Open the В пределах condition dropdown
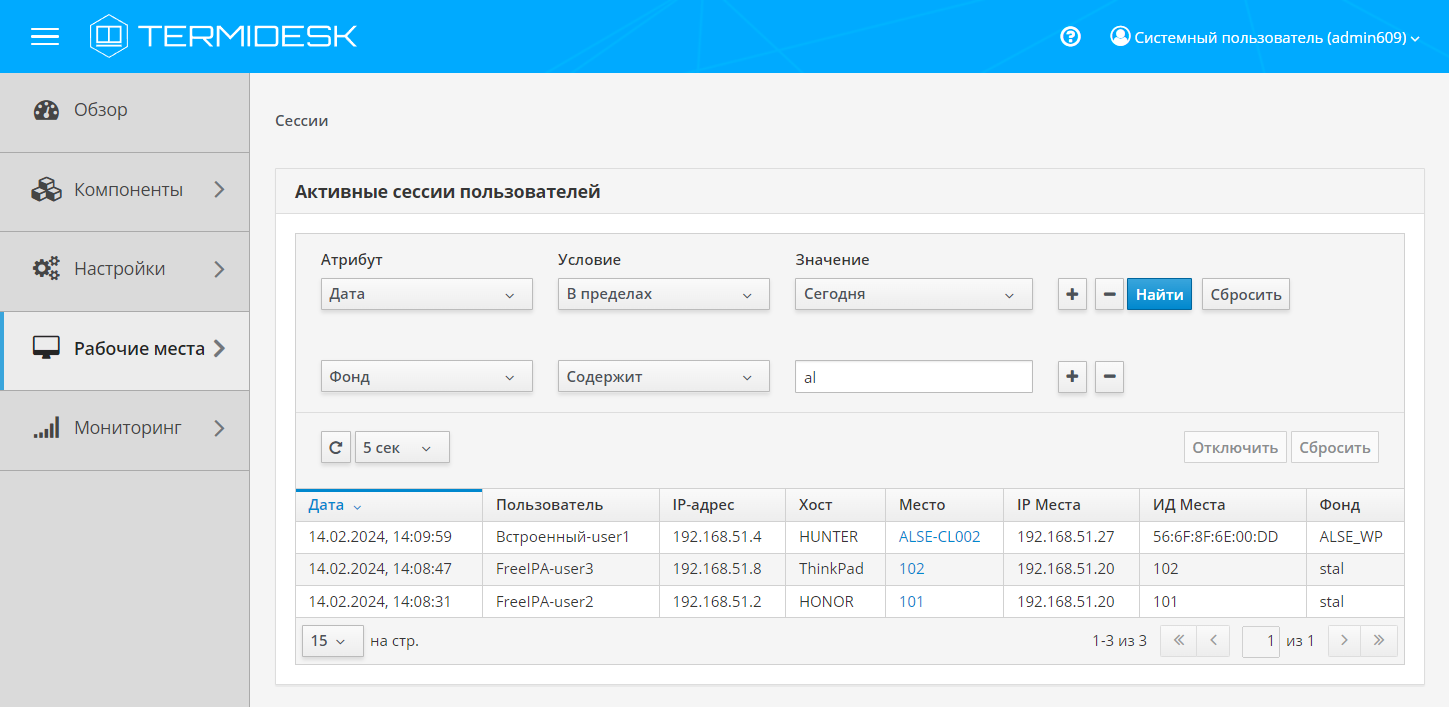 (x=663, y=295)
